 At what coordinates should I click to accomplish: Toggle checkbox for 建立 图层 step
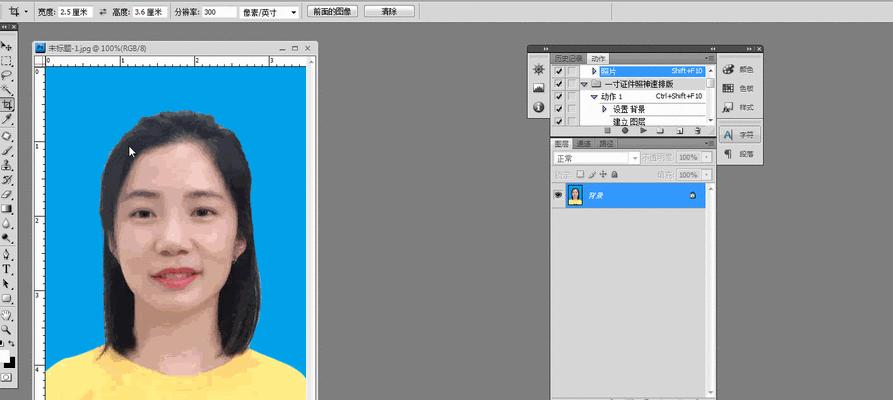click(559, 121)
